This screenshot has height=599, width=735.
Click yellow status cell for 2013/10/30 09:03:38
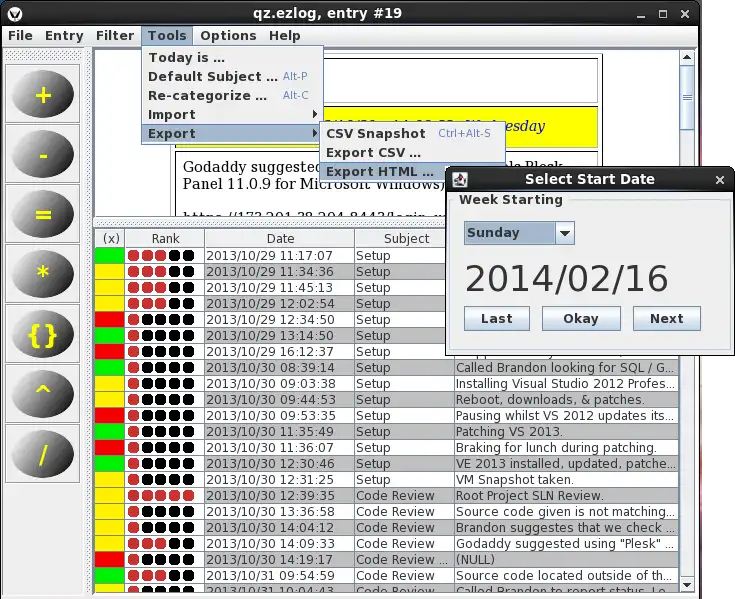(x=110, y=383)
